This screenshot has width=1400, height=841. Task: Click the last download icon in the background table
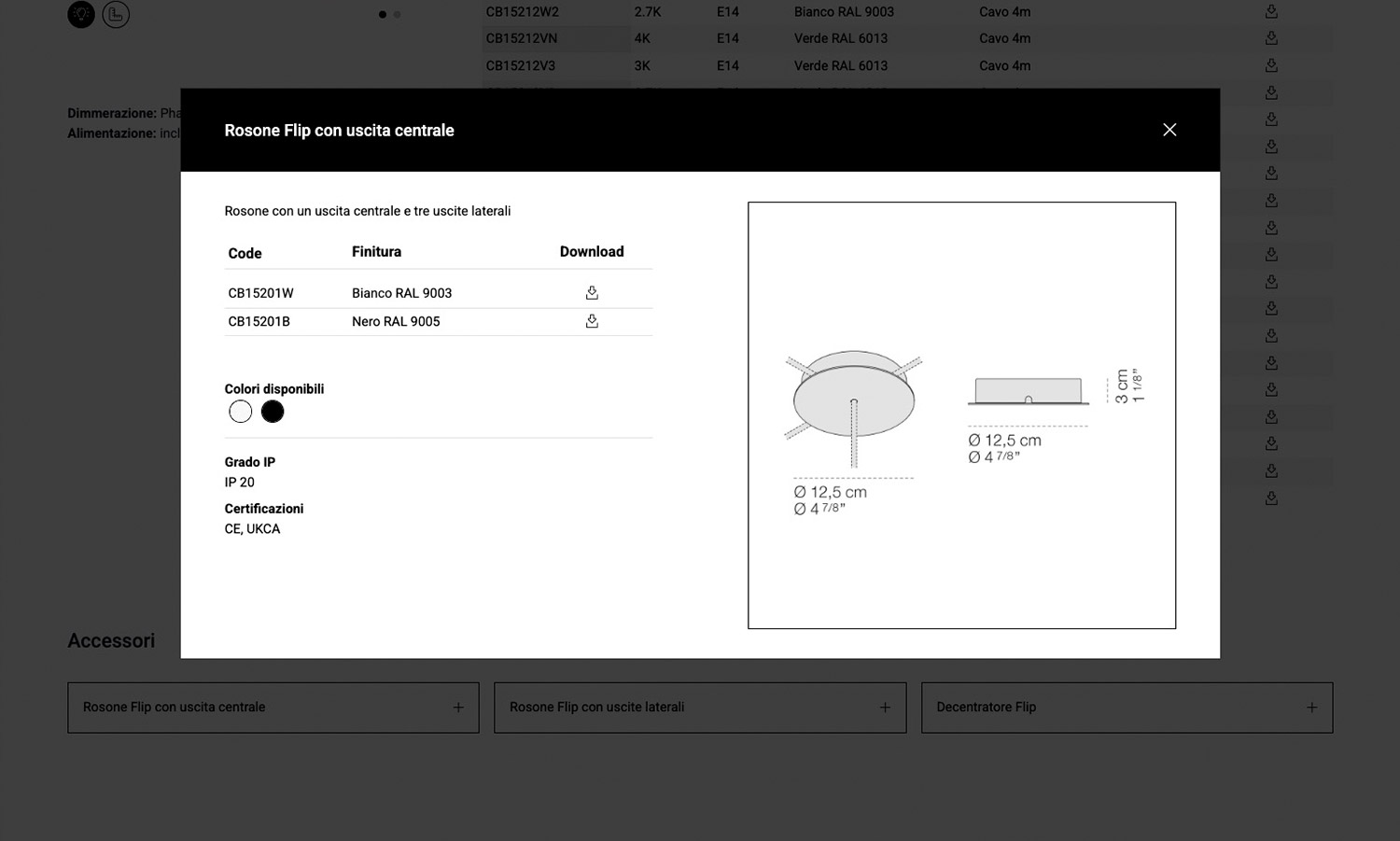[x=1271, y=498]
